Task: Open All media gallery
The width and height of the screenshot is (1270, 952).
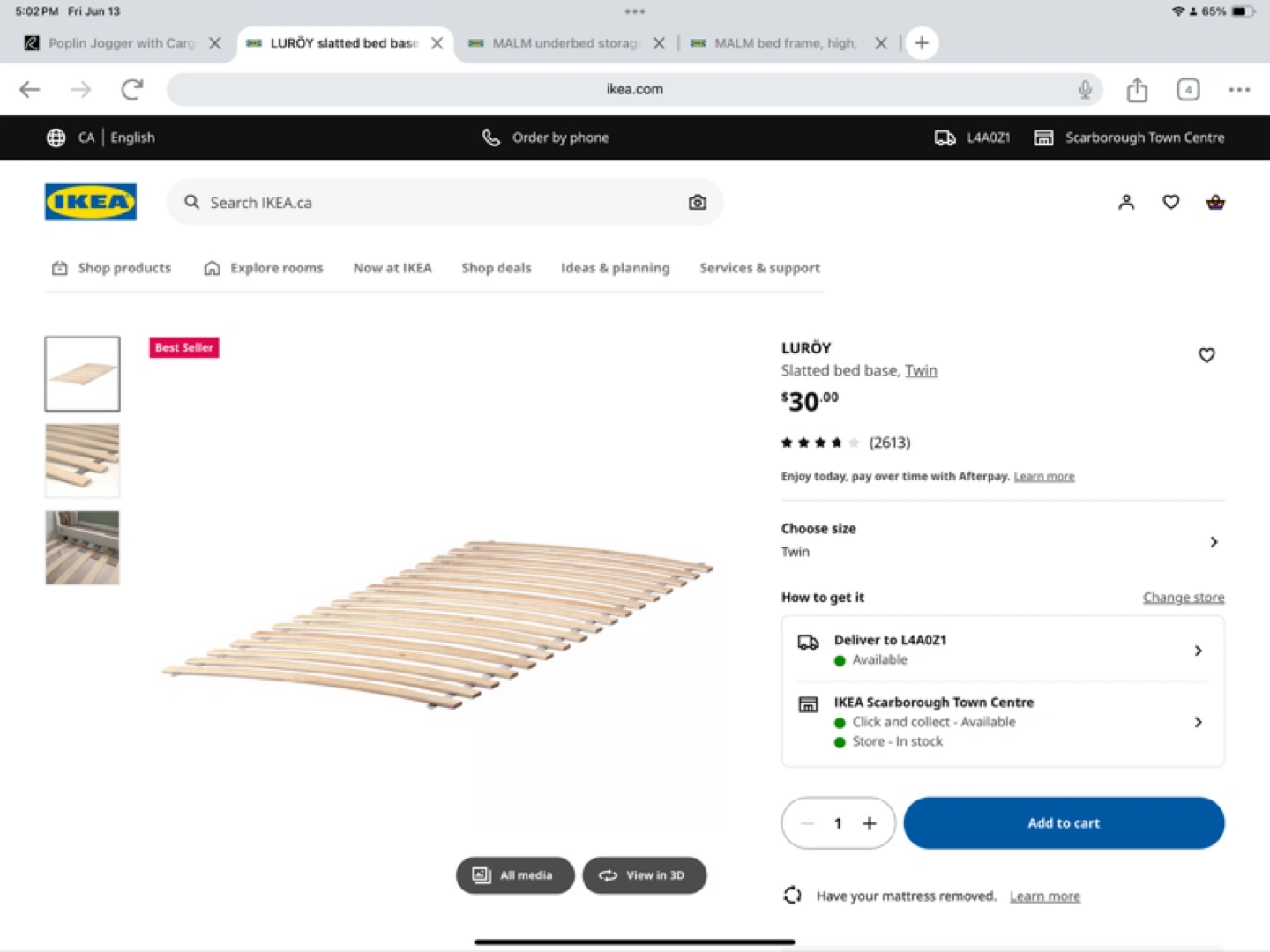Action: coord(515,875)
